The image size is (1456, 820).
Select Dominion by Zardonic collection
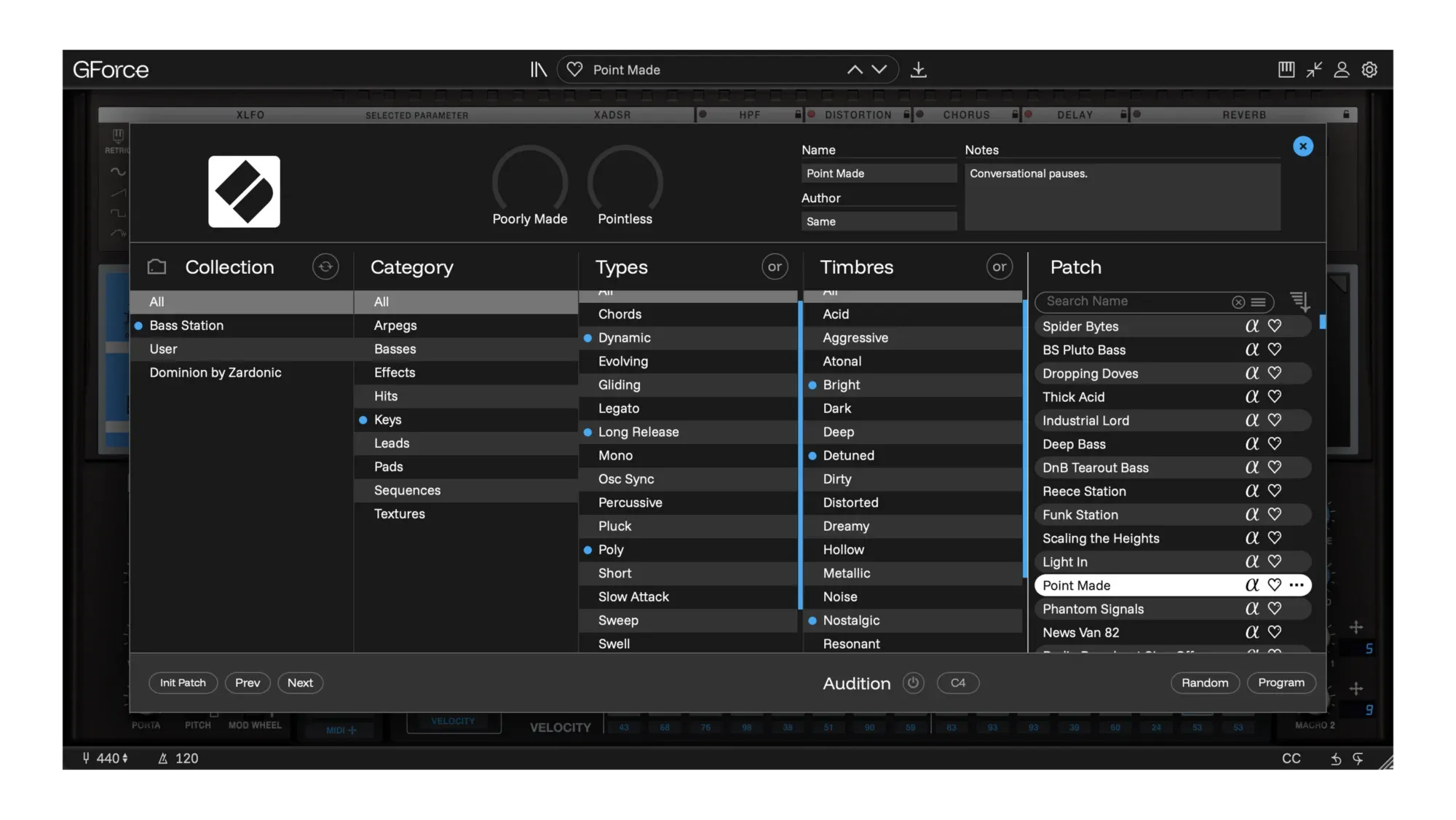pos(242,373)
